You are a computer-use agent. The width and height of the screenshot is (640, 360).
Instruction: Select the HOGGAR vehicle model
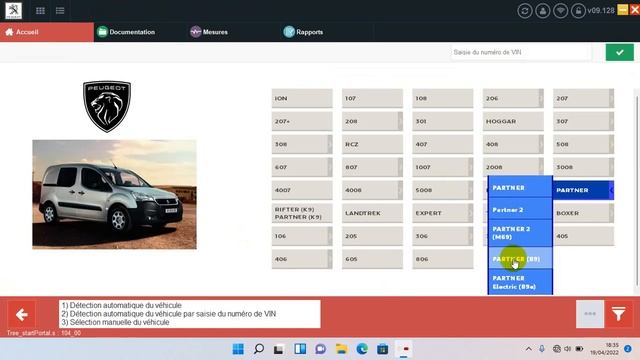coord(513,121)
